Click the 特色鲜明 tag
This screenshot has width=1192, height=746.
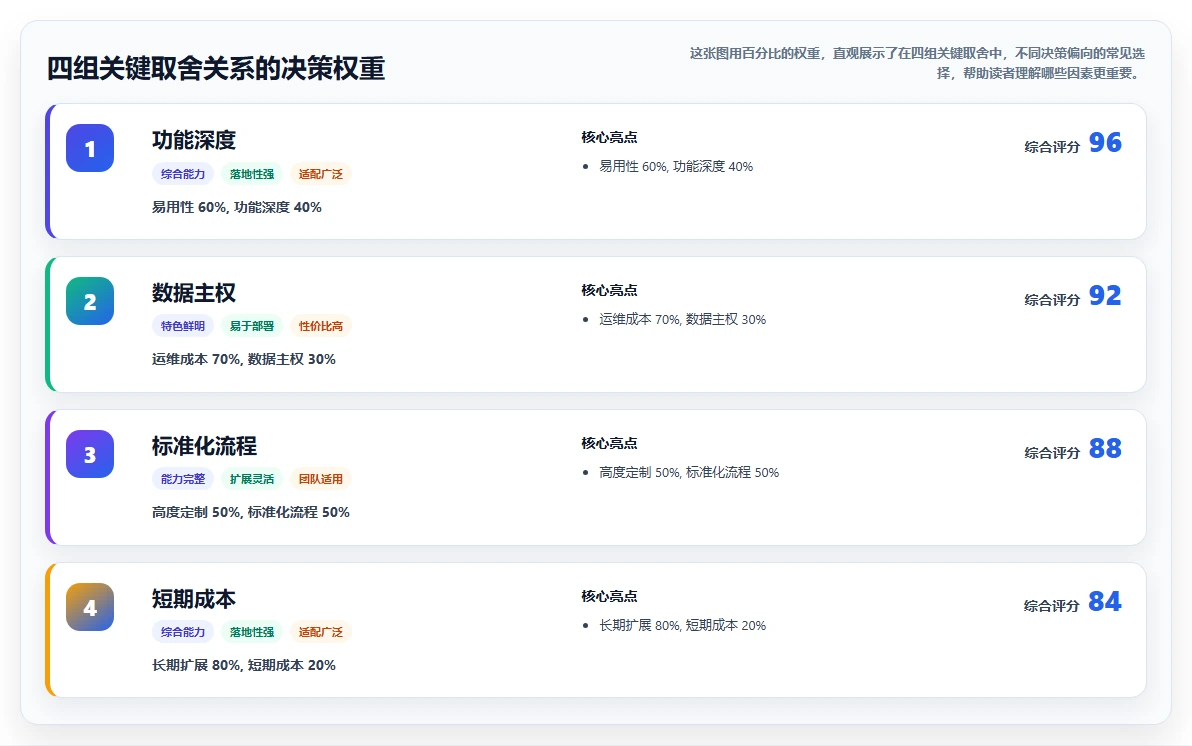click(x=182, y=326)
